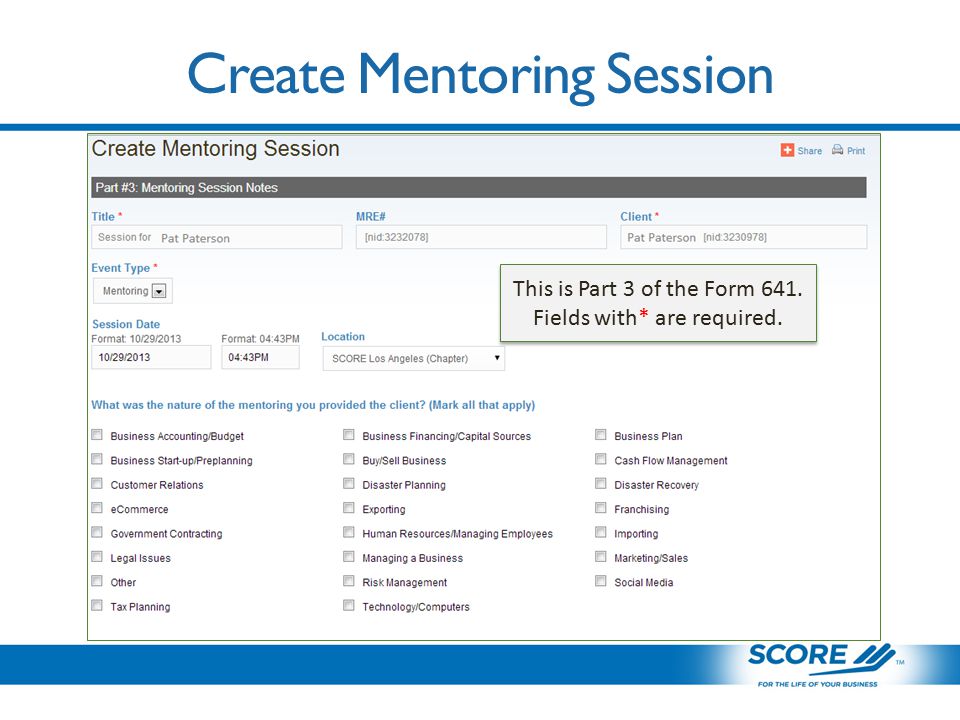Viewport: 960px width, 720px height.
Task: Mark the Tax Planning checkbox
Action: click(x=97, y=606)
